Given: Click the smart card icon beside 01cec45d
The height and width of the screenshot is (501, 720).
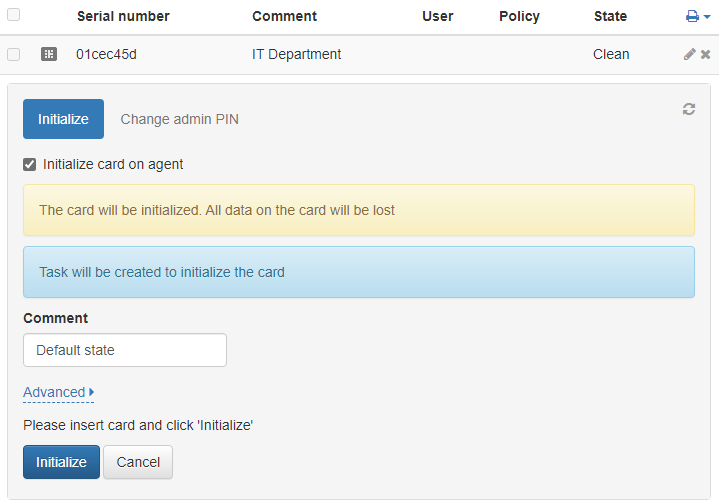Looking at the screenshot, I should (49, 55).
